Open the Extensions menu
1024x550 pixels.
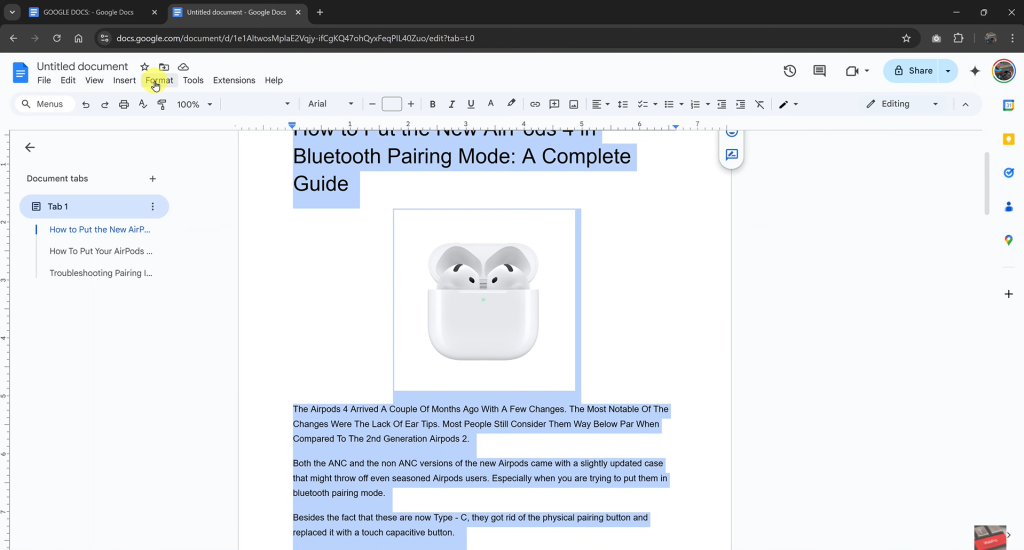click(234, 80)
